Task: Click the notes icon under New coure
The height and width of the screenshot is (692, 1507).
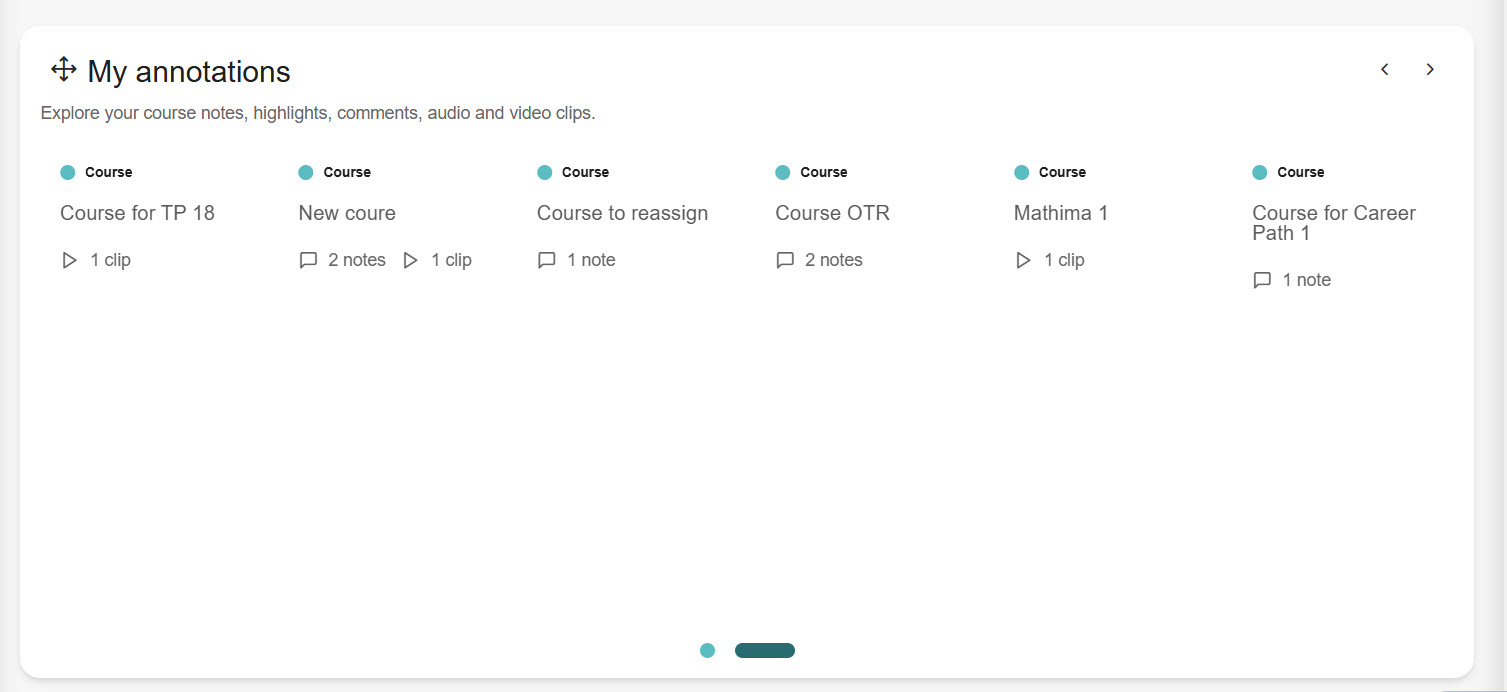Action: pyautogui.click(x=308, y=260)
